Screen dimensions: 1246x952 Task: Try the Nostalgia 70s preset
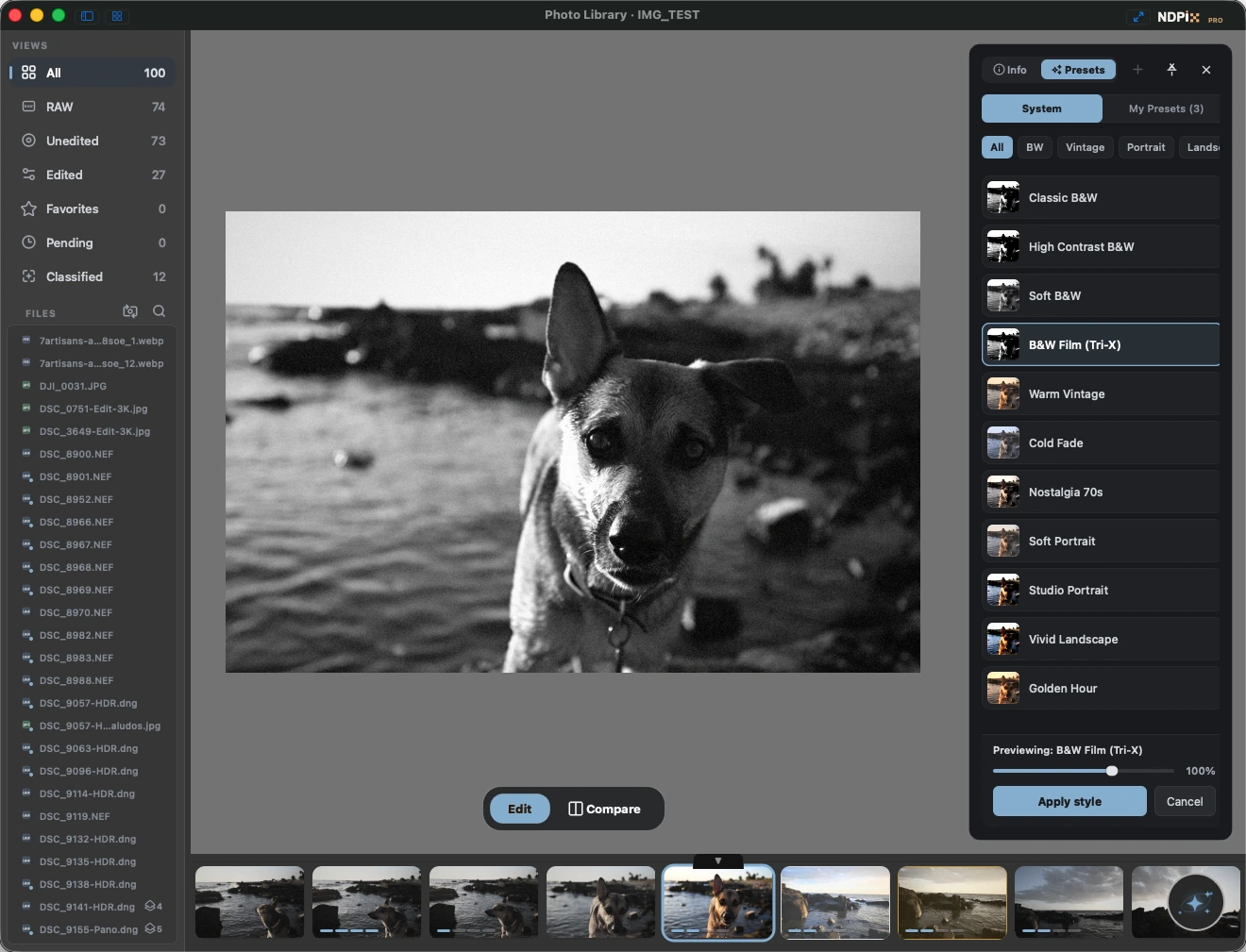pos(1101,493)
